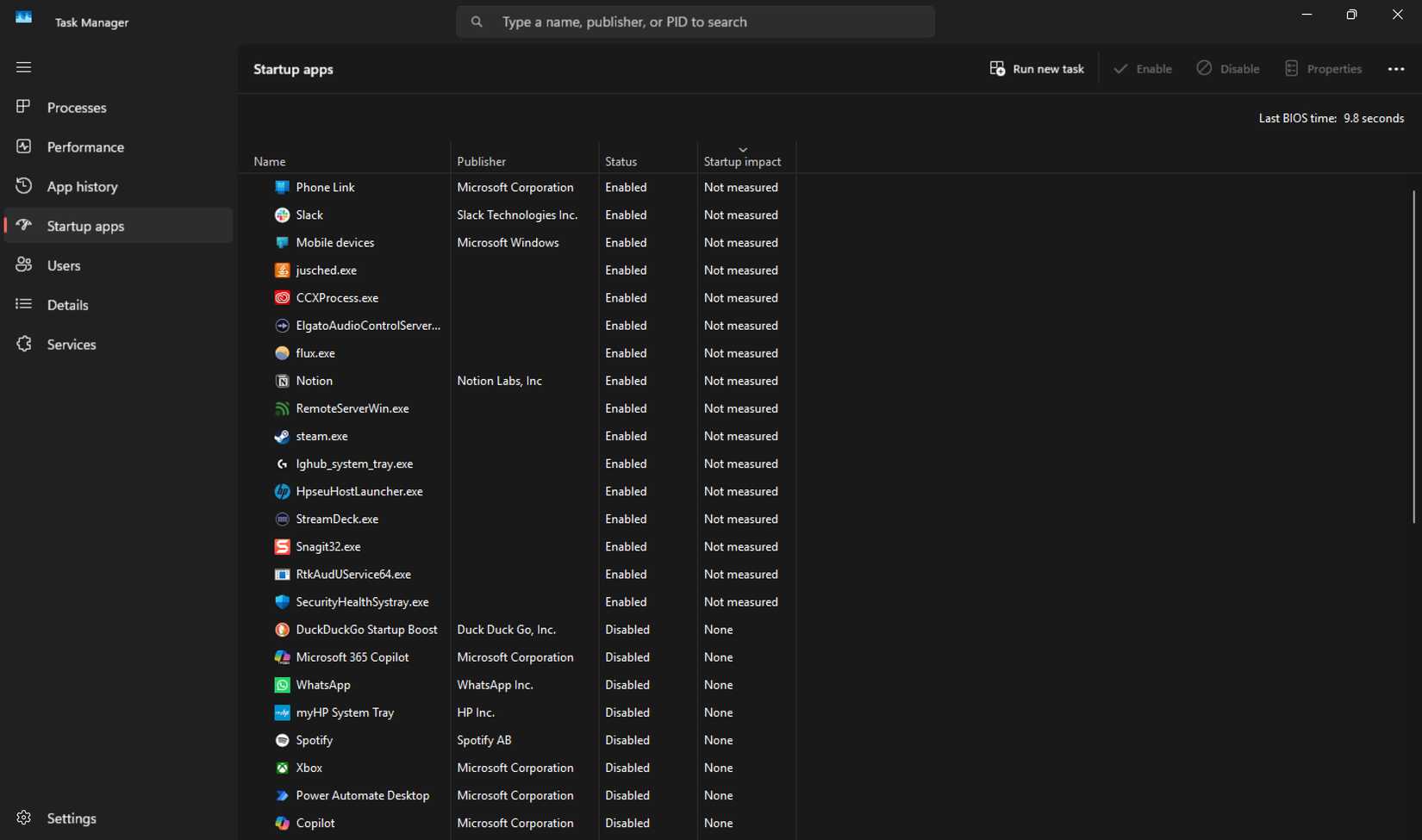Click the WhatsApp app icon
The height and width of the screenshot is (840, 1422).
point(282,685)
